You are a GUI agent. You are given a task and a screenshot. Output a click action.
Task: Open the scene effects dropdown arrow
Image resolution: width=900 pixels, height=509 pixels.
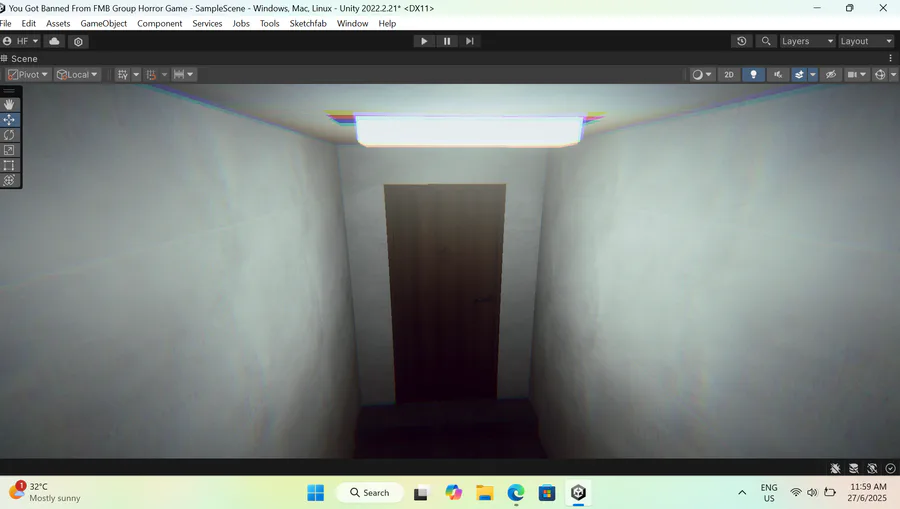coord(813,75)
